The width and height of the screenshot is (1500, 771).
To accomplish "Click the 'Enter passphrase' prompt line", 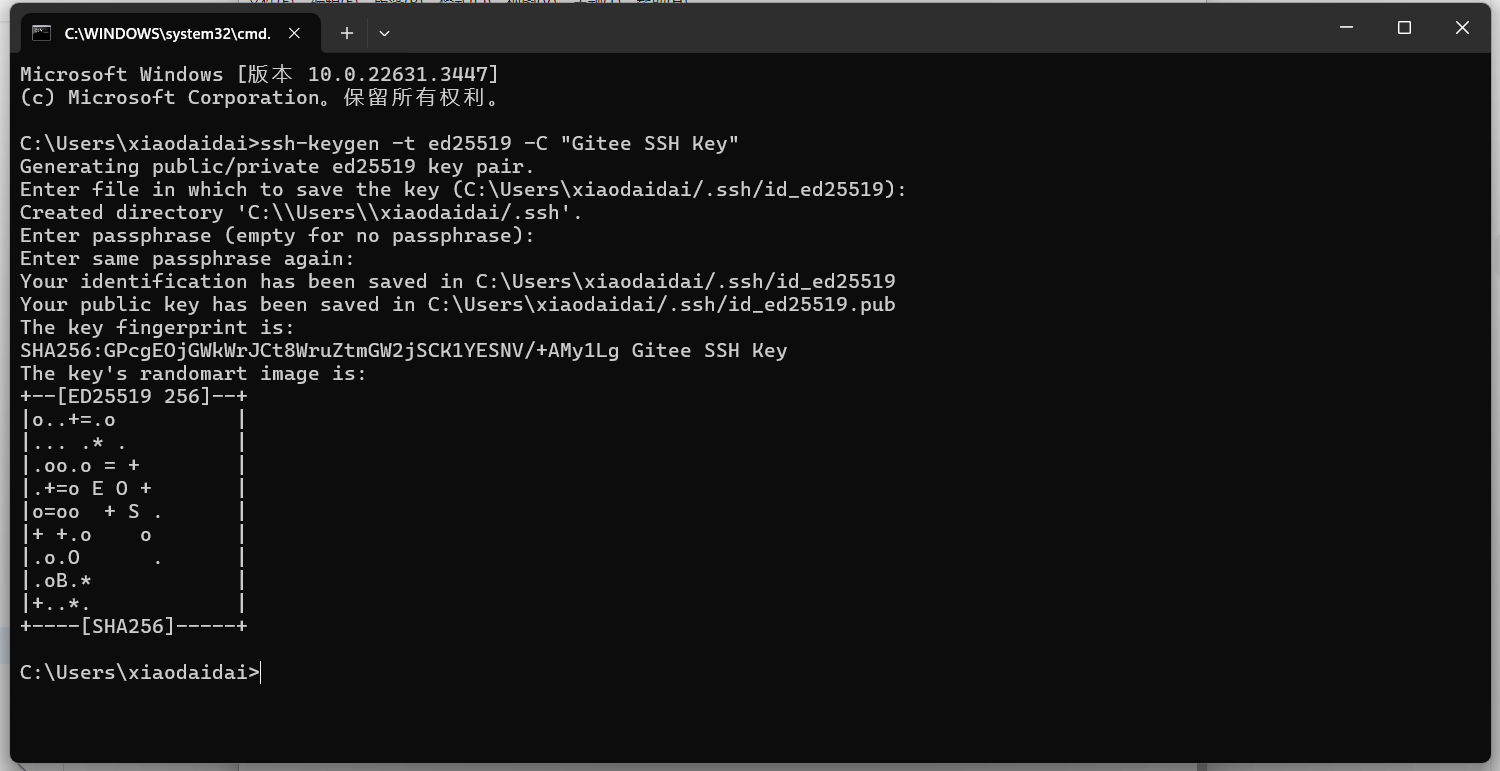I will click(x=276, y=235).
